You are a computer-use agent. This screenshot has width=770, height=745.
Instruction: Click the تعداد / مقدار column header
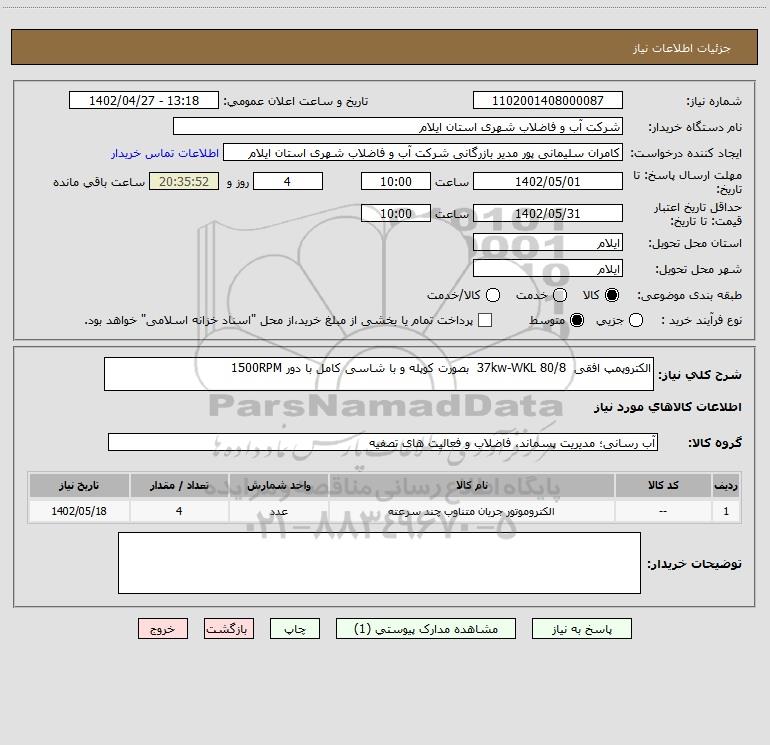179,485
